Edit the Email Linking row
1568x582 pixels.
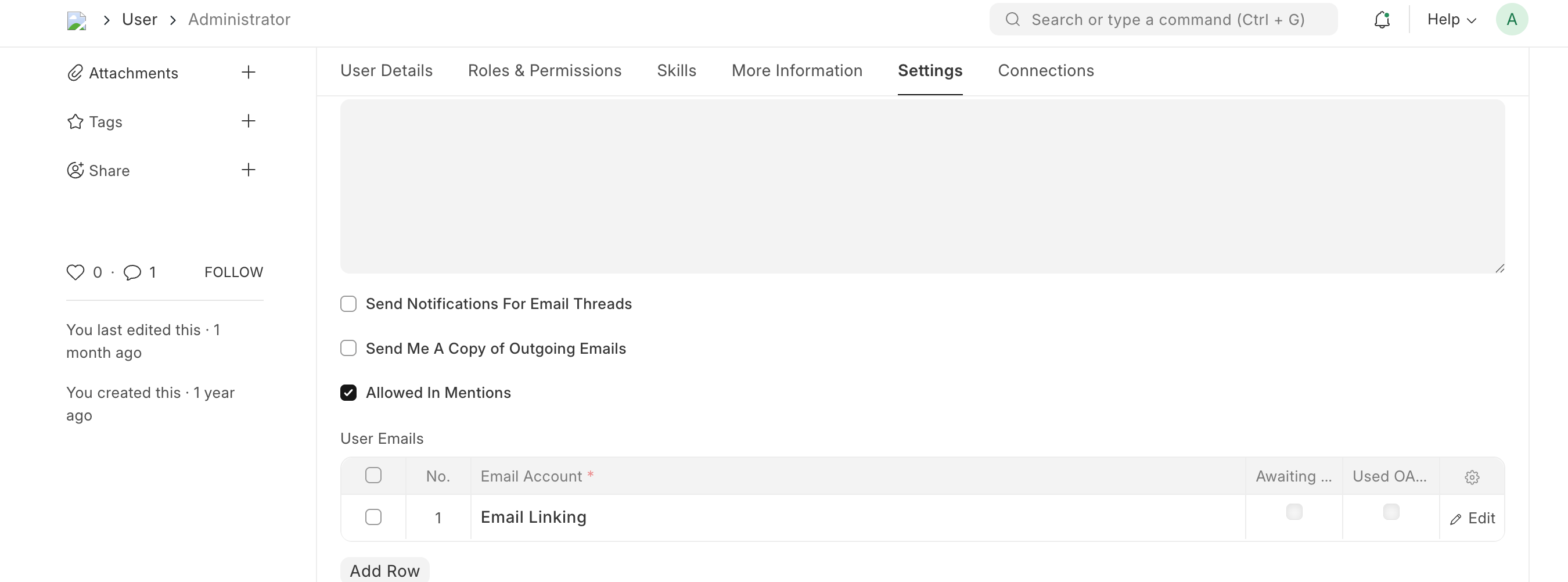tap(1472, 518)
